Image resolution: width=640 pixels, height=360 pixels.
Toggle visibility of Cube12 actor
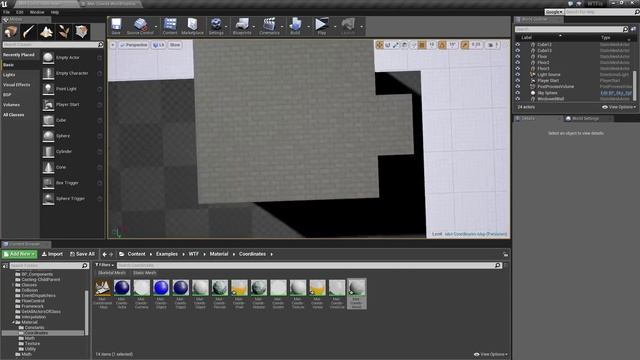tap(518, 44)
